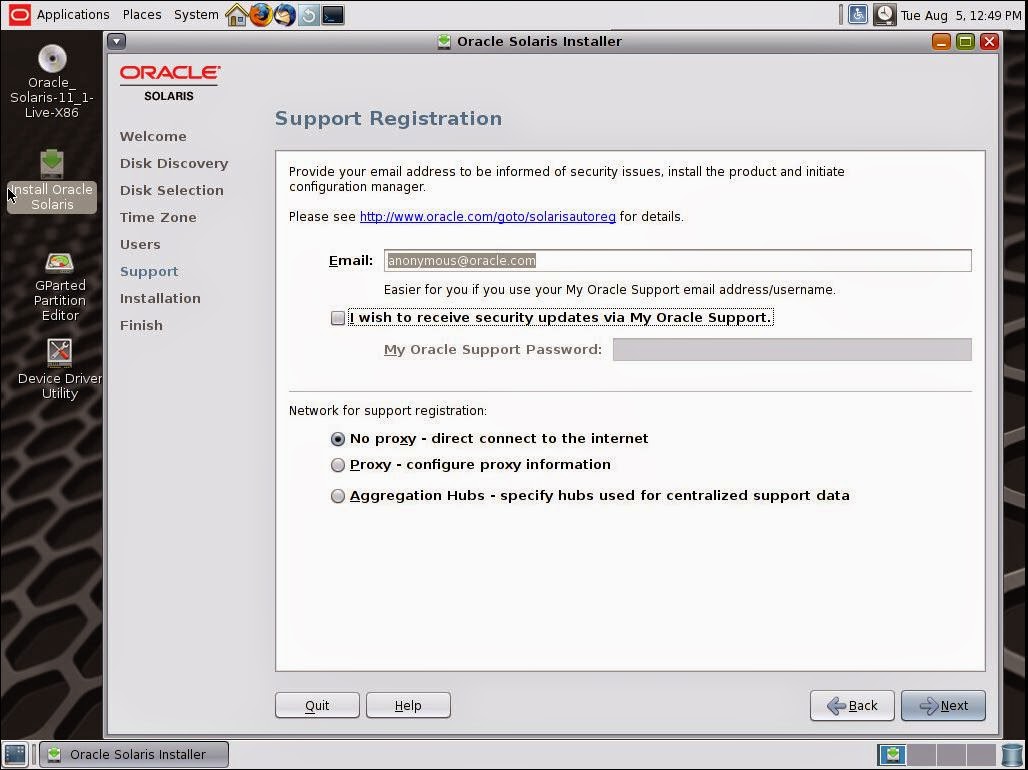Launch Firefox from the top panel
The image size is (1028, 770).
coord(260,14)
